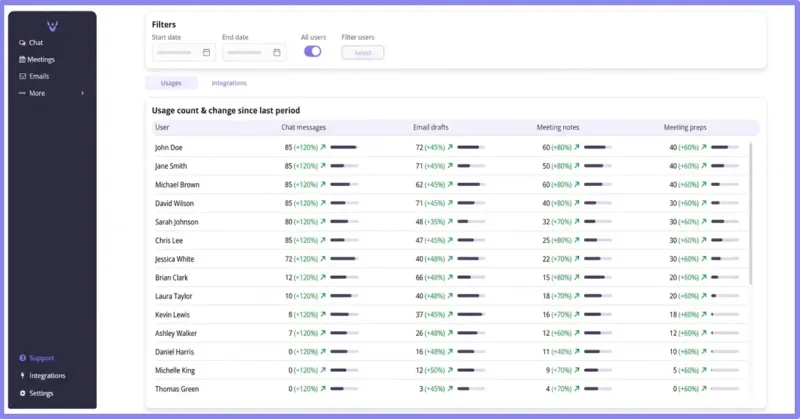Switch to the Integrations tab
Image resolution: width=800 pixels, height=419 pixels.
point(229,83)
